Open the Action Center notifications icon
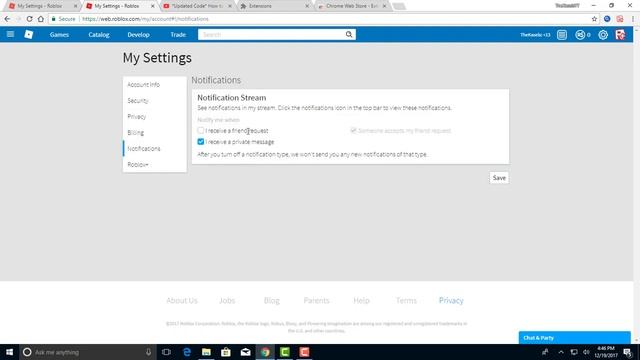Viewport: 640px width, 360px height. click(x=628, y=352)
